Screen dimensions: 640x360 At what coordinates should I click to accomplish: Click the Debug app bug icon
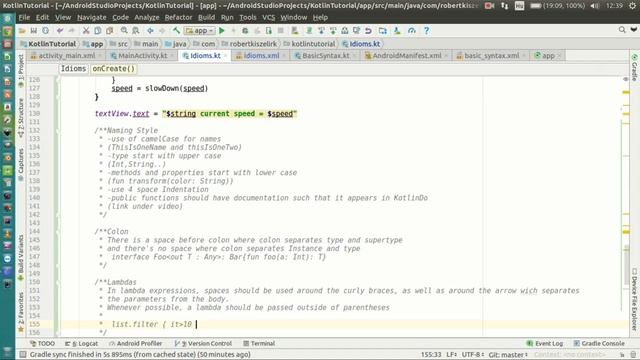pos(245,31)
